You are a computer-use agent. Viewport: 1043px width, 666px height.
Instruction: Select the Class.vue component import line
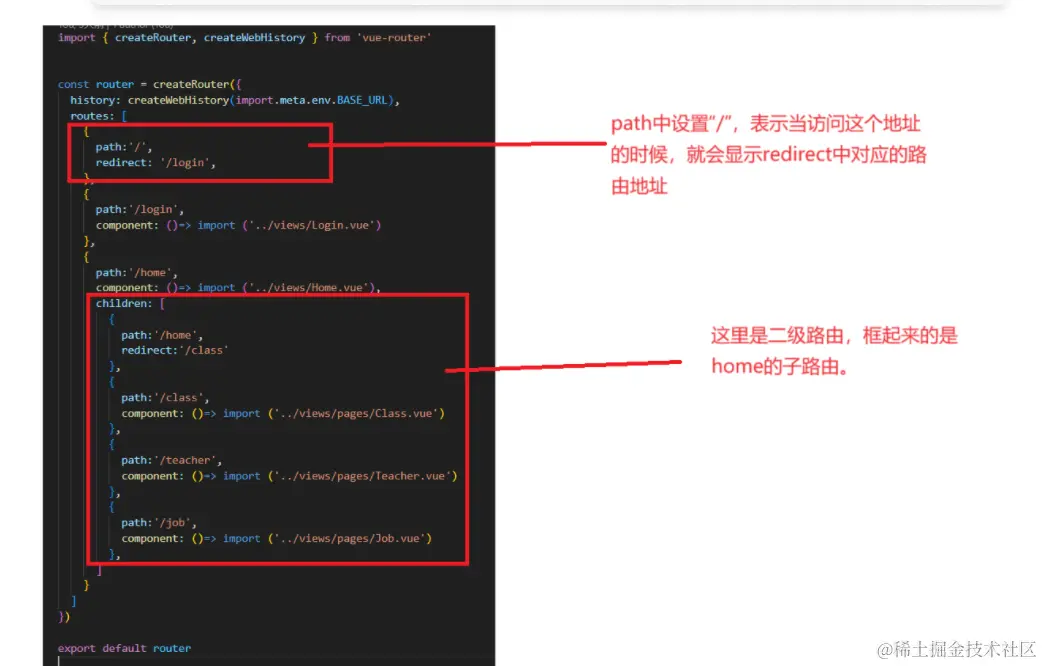point(283,414)
